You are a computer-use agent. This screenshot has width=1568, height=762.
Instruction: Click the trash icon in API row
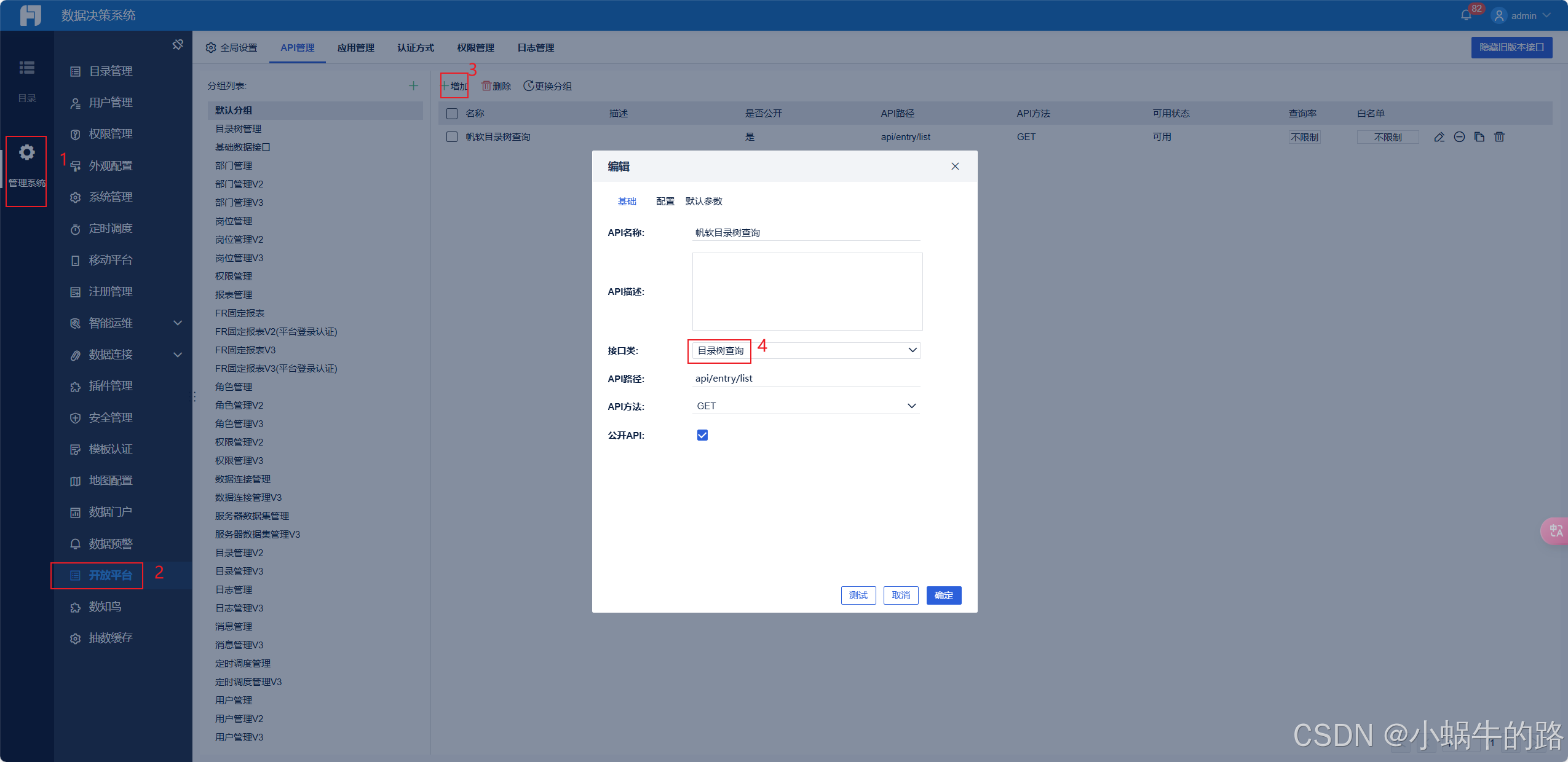(x=1500, y=137)
